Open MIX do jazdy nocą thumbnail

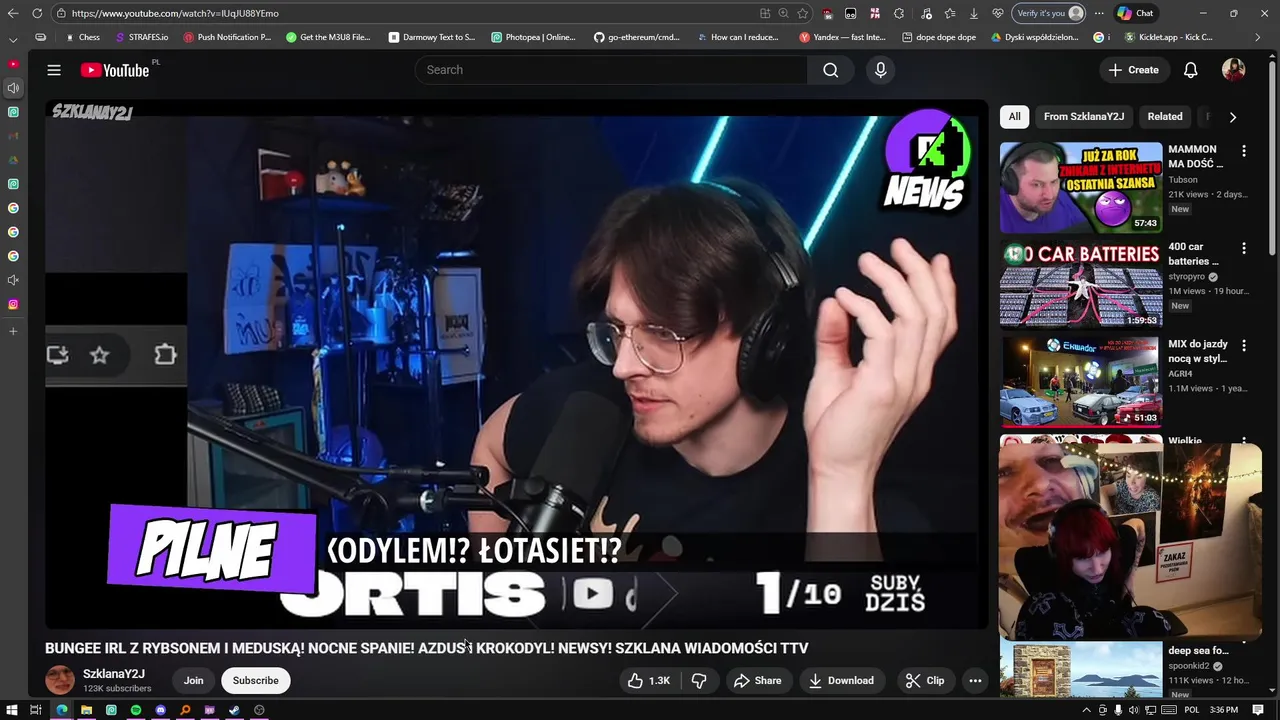(1081, 381)
